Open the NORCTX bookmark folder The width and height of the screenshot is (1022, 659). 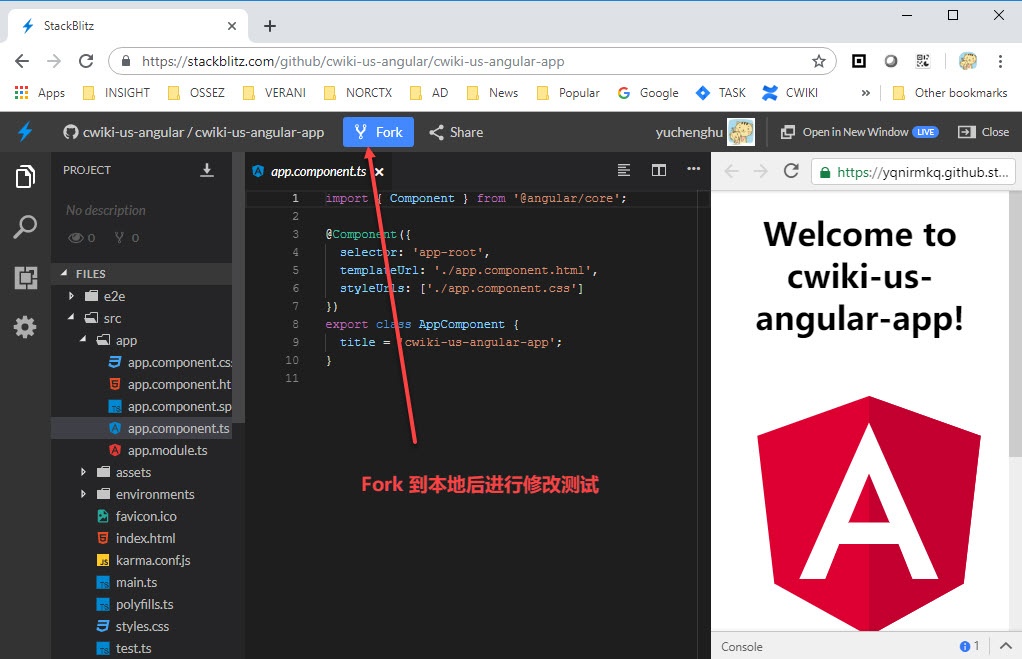click(x=358, y=93)
